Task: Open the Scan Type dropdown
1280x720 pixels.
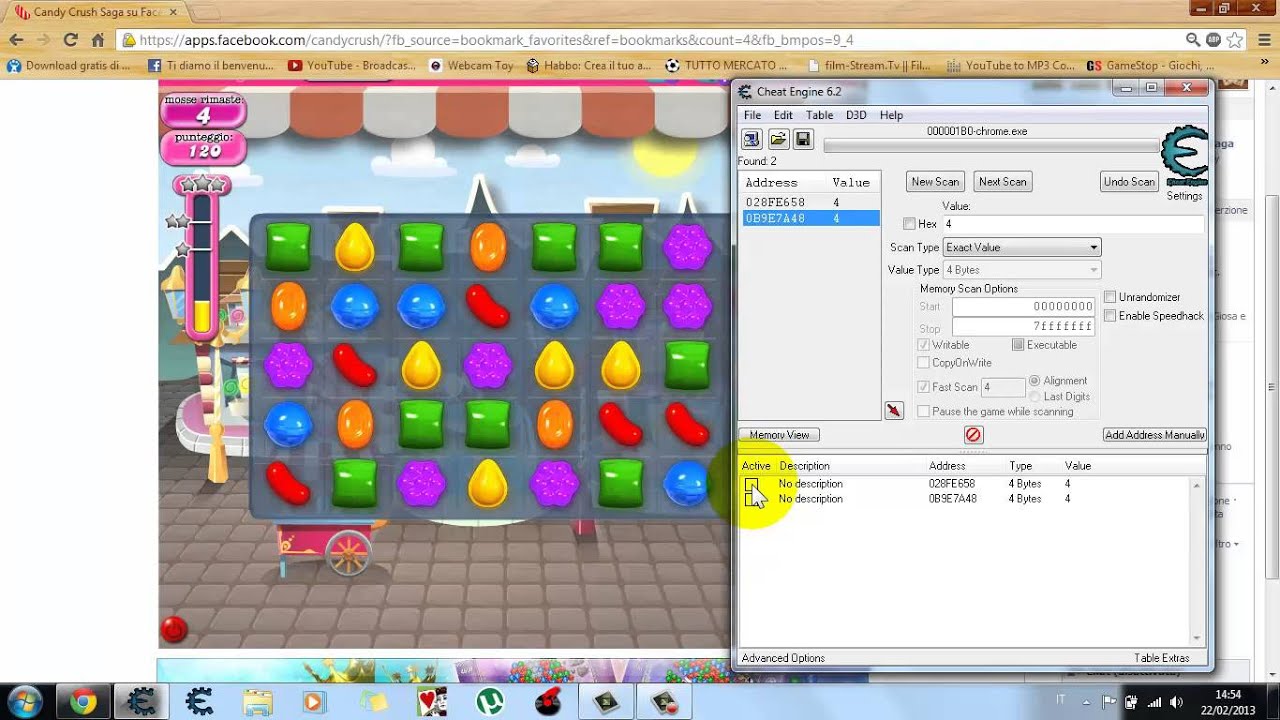Action: pyautogui.click(x=1021, y=247)
